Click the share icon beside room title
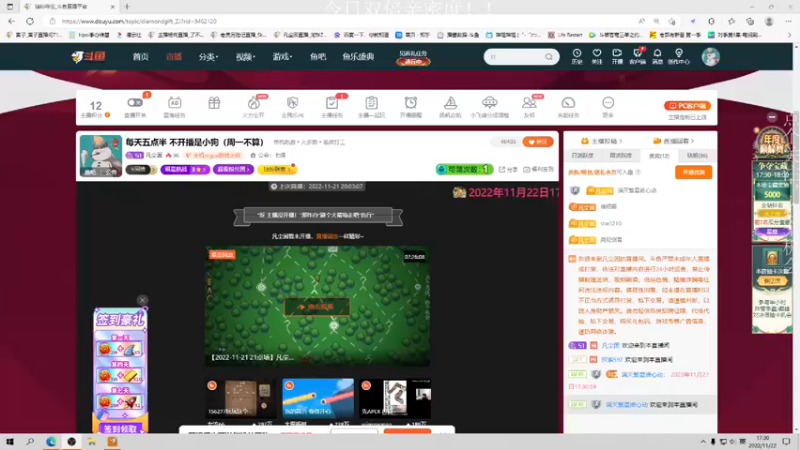Screen dimensions: 800x450 tap(508, 169)
